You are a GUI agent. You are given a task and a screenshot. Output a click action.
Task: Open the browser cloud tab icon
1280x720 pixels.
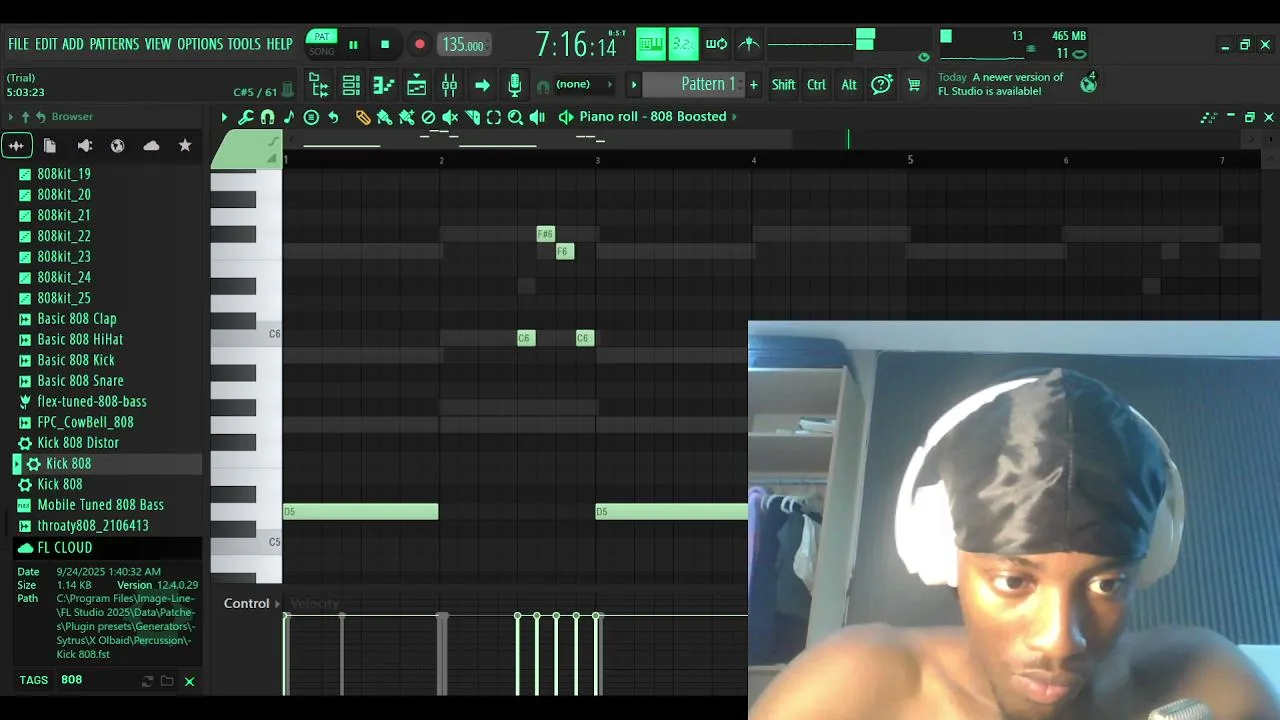[151, 146]
